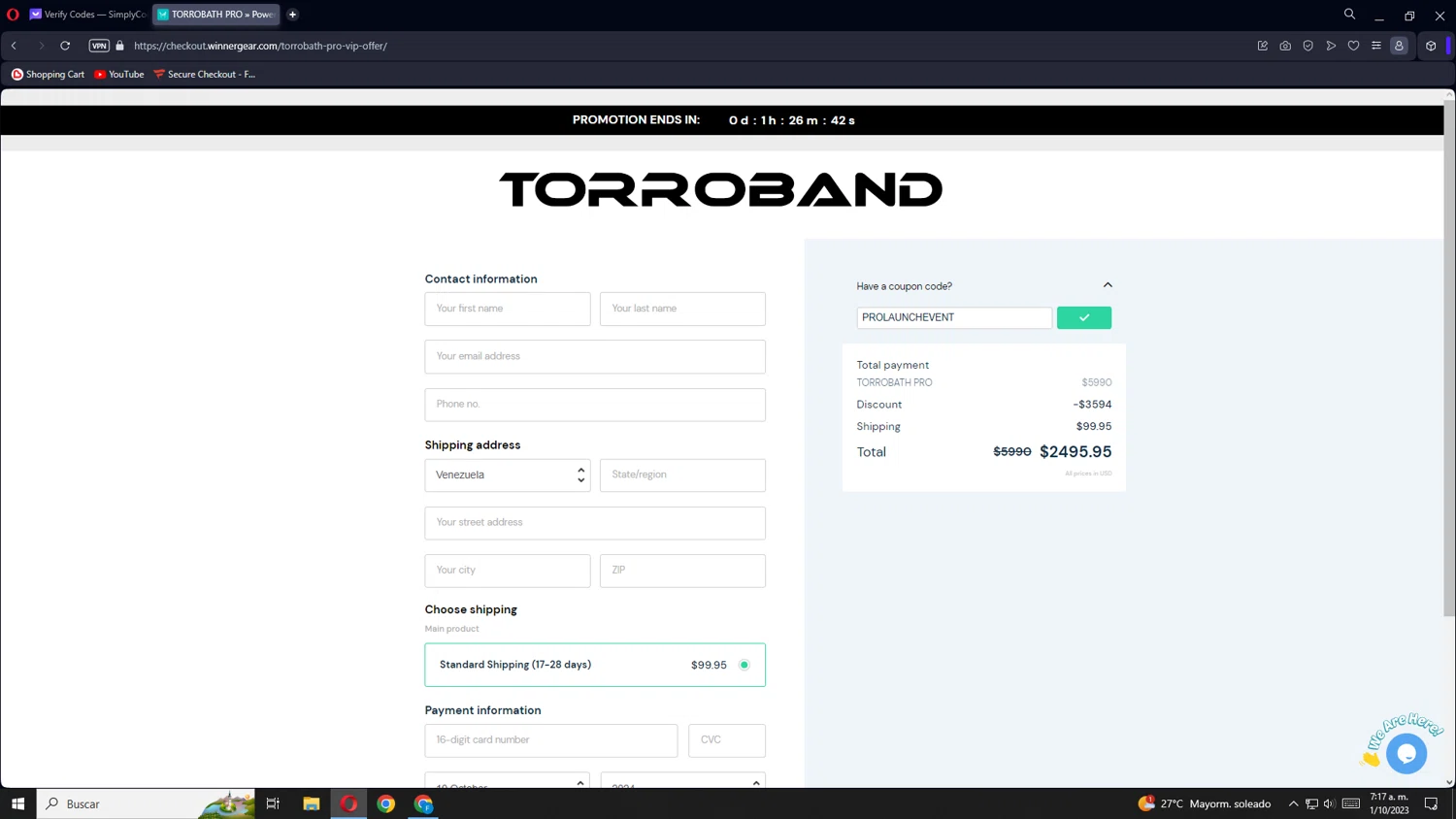
Task: Click the PROLAUNCHEVENT coupon code field
Action: pos(954,317)
